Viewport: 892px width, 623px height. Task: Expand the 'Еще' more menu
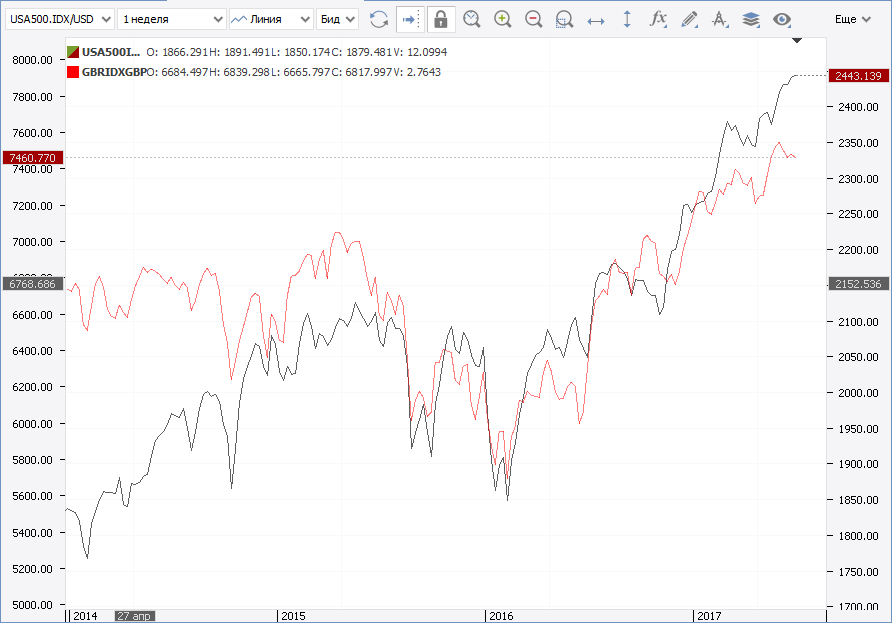852,19
